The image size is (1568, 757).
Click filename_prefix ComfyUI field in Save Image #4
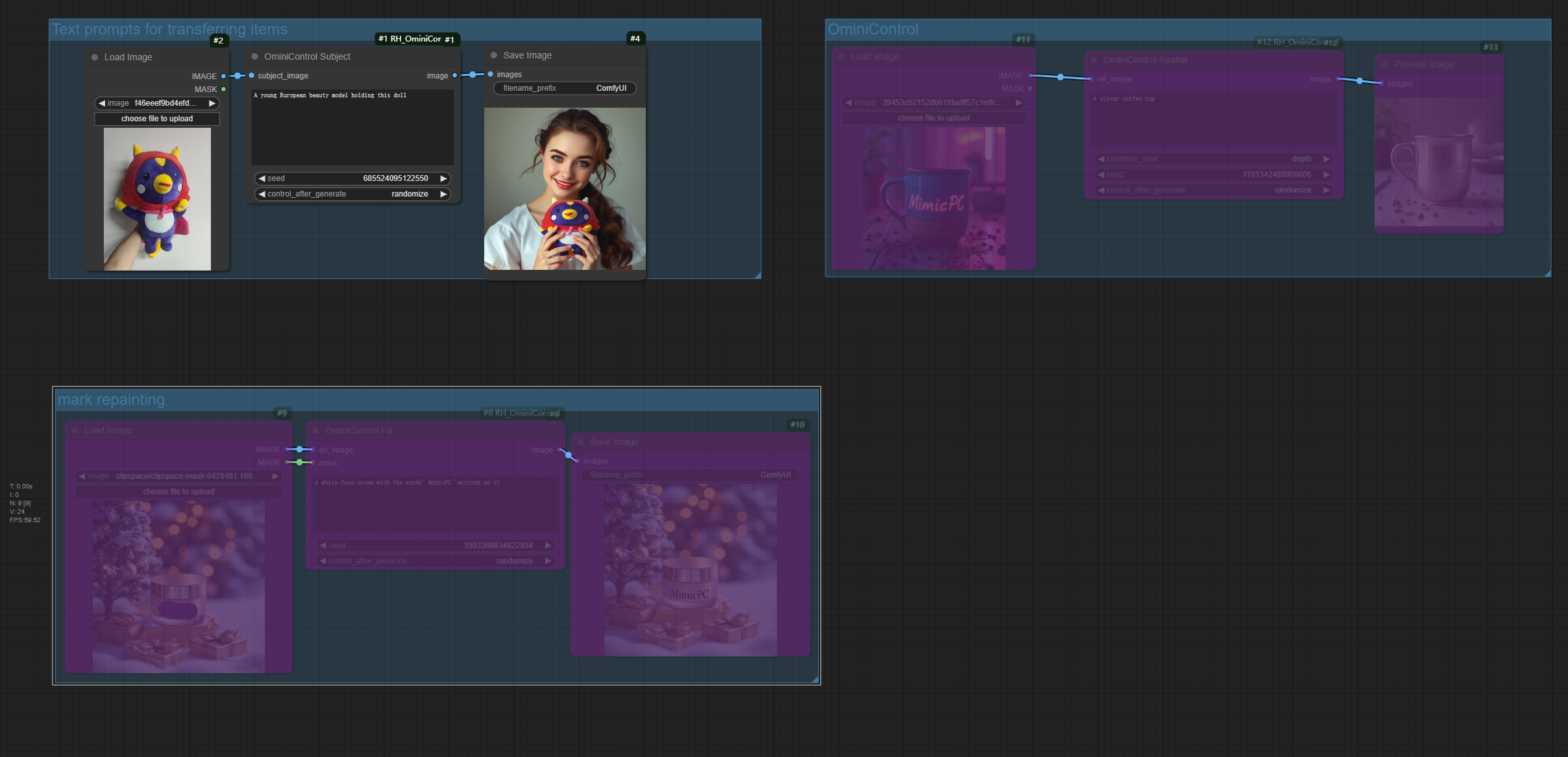coord(564,88)
